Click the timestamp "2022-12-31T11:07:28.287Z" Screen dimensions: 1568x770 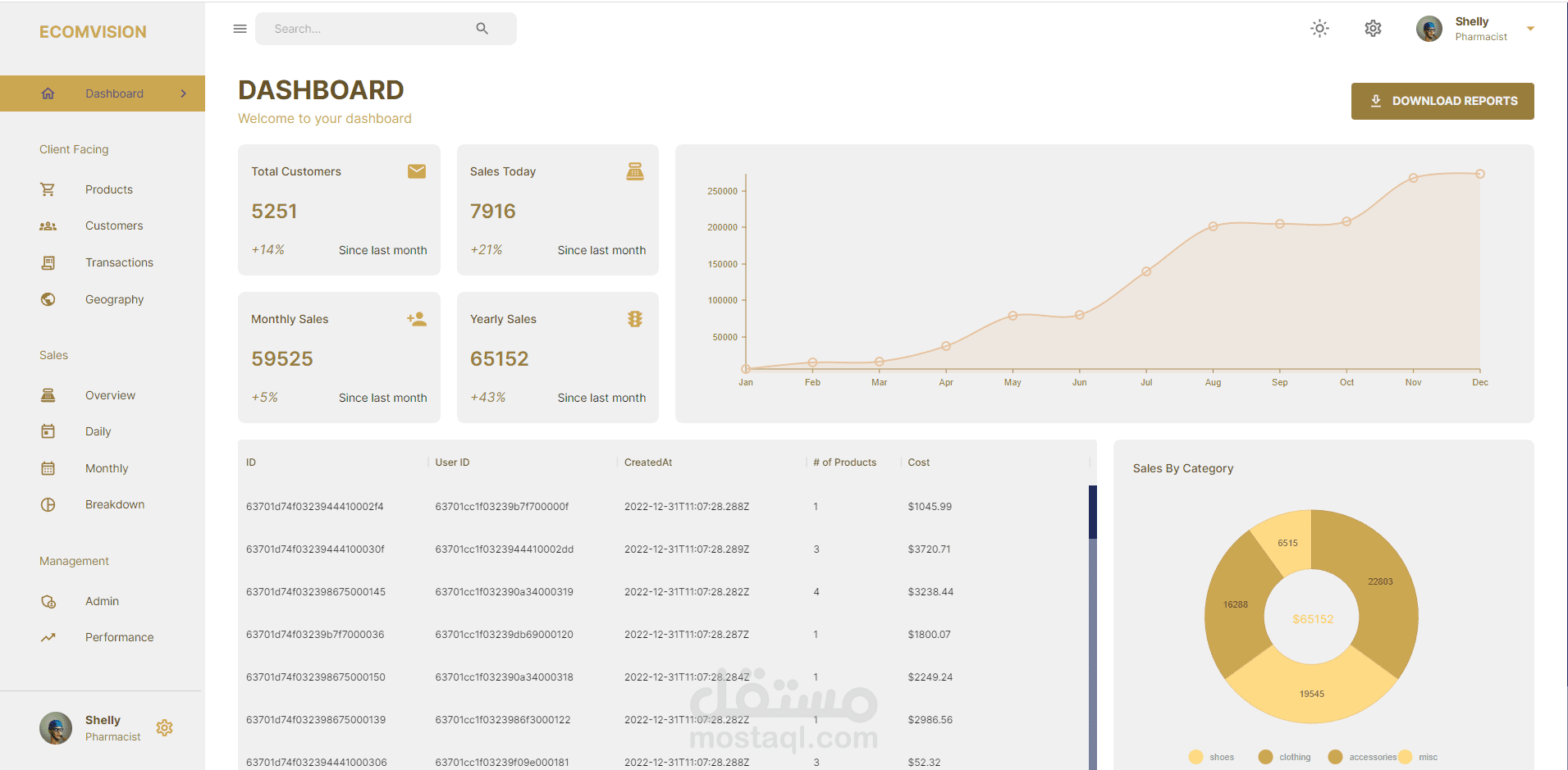click(687, 635)
